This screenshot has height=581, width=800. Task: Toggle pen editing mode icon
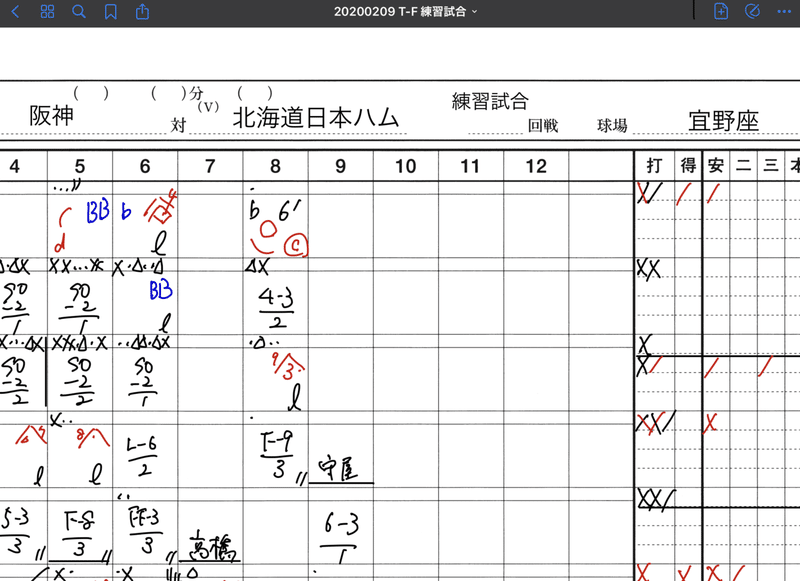[753, 11]
